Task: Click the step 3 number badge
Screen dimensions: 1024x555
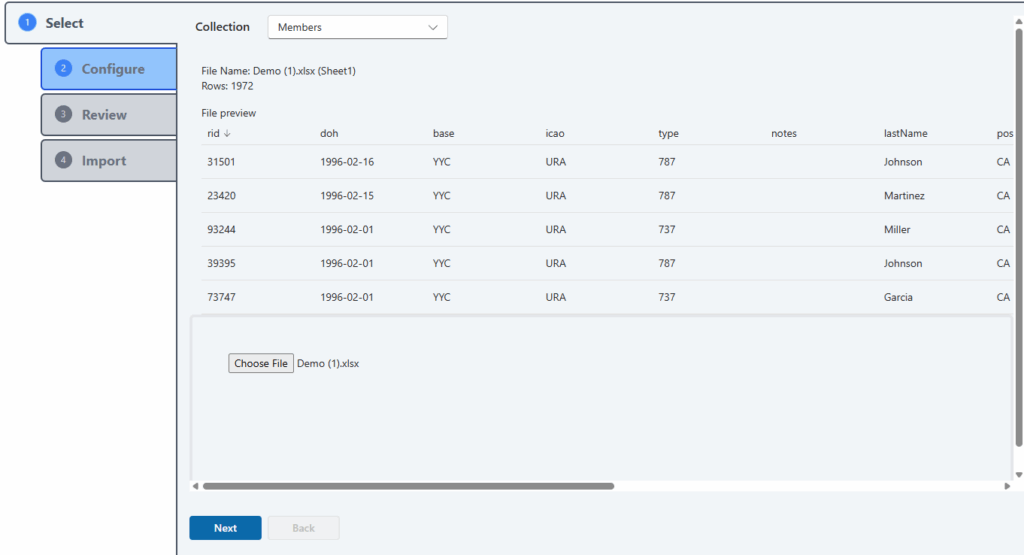Action: click(63, 114)
